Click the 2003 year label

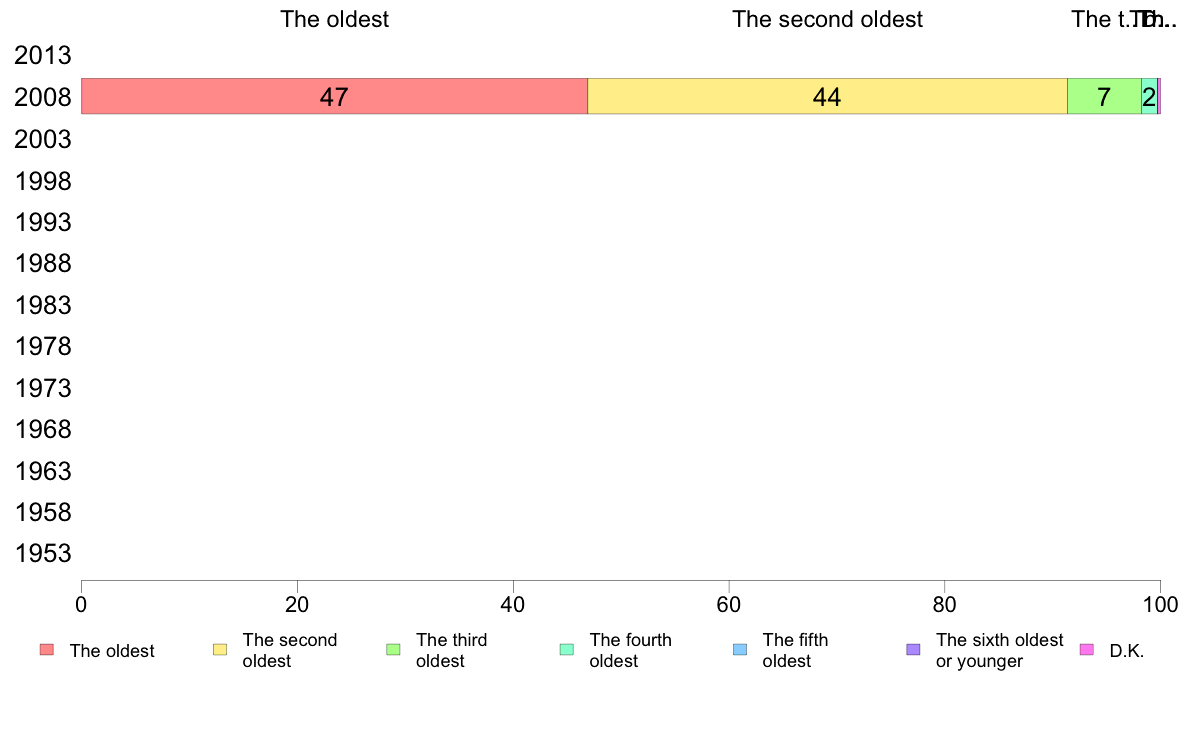point(42,139)
